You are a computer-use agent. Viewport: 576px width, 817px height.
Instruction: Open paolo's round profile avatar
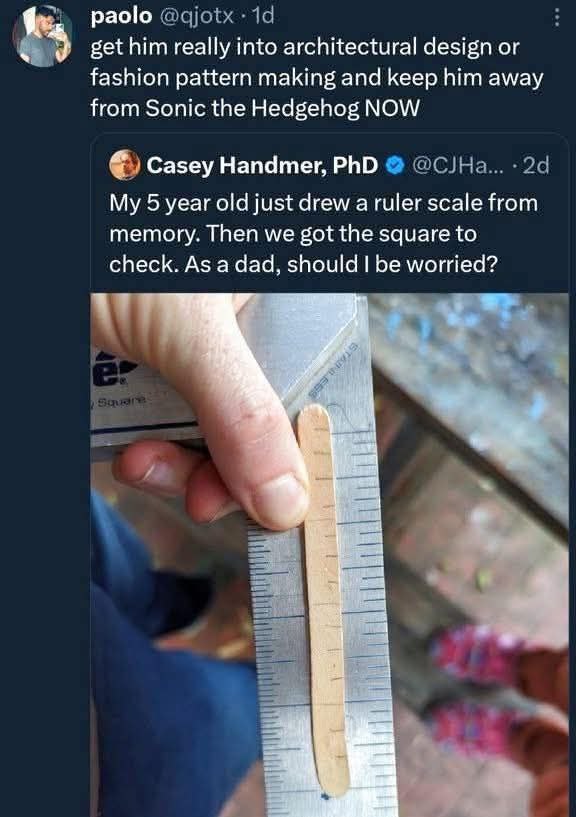pos(43,36)
